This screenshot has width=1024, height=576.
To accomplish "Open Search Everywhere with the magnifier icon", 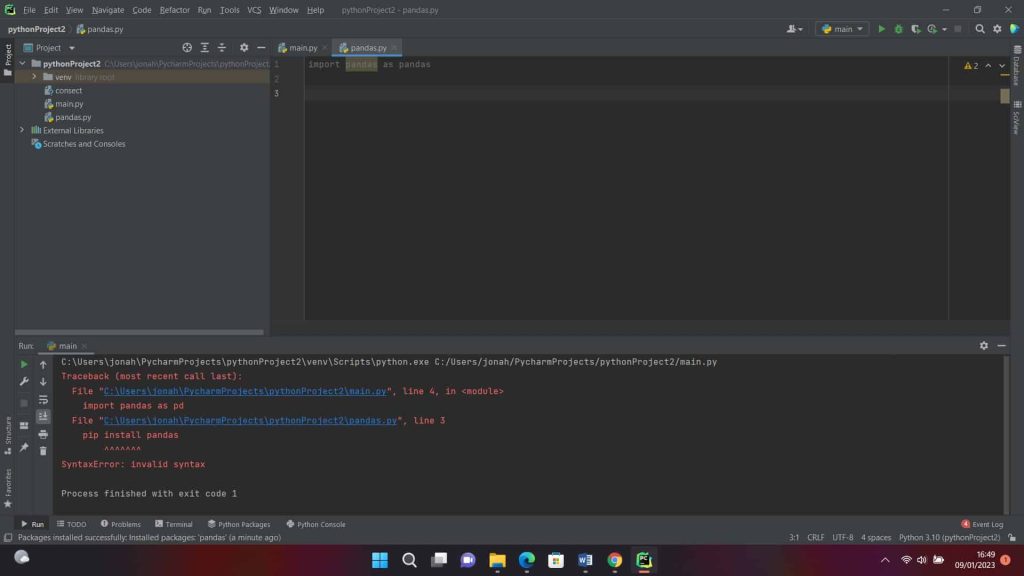I will pos(980,29).
